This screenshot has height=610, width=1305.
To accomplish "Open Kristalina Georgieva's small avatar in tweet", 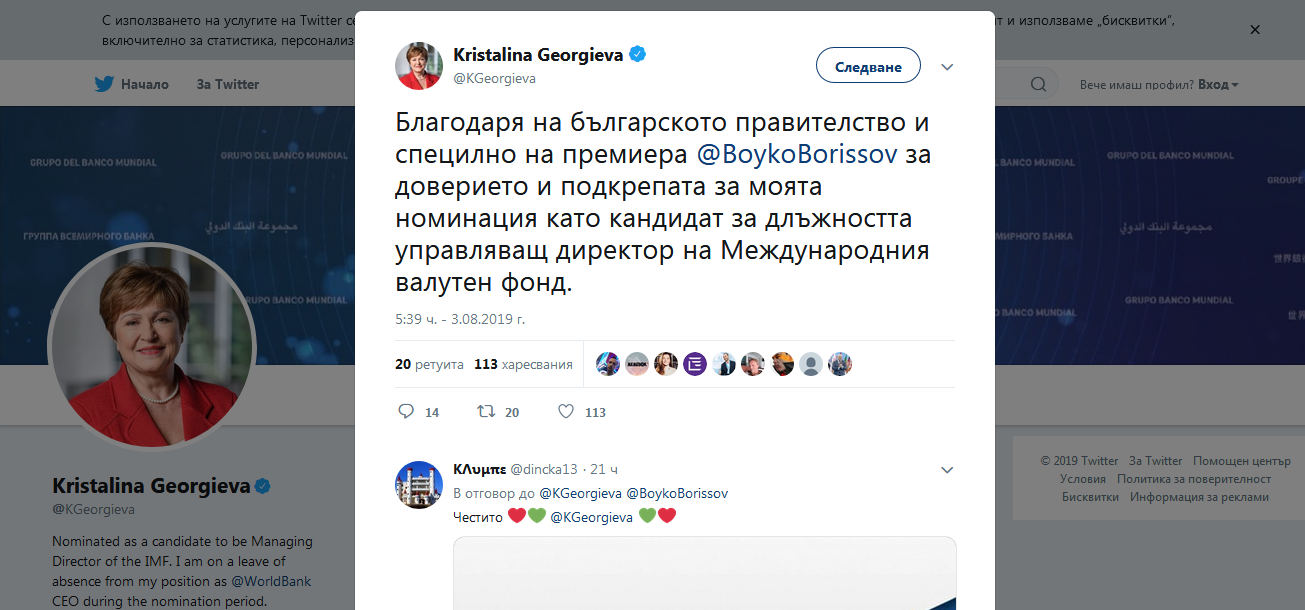I will [x=420, y=66].
